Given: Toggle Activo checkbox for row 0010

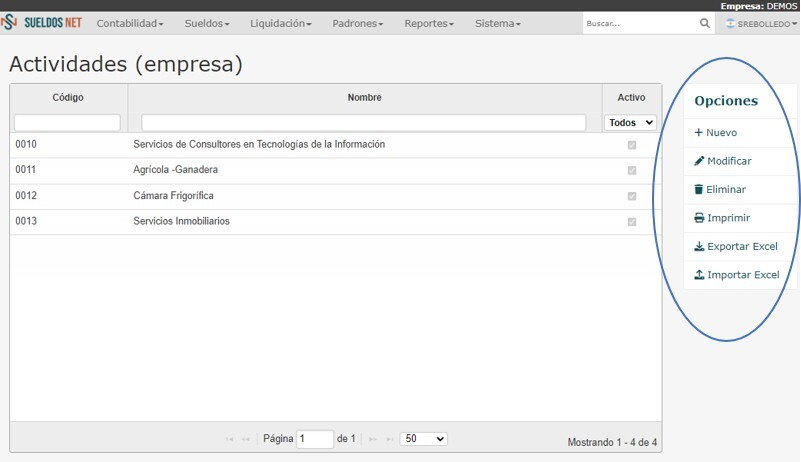Looking at the screenshot, I should coord(632,145).
